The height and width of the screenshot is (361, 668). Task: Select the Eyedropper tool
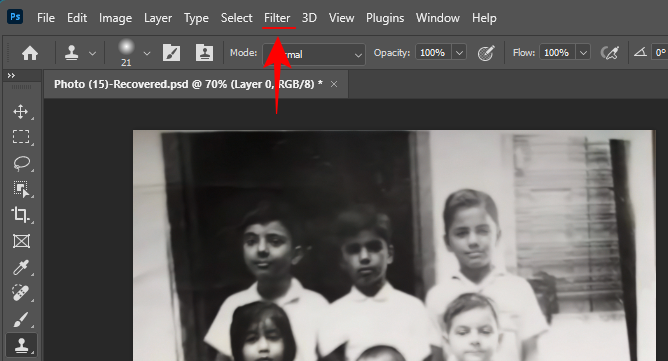pos(21,267)
